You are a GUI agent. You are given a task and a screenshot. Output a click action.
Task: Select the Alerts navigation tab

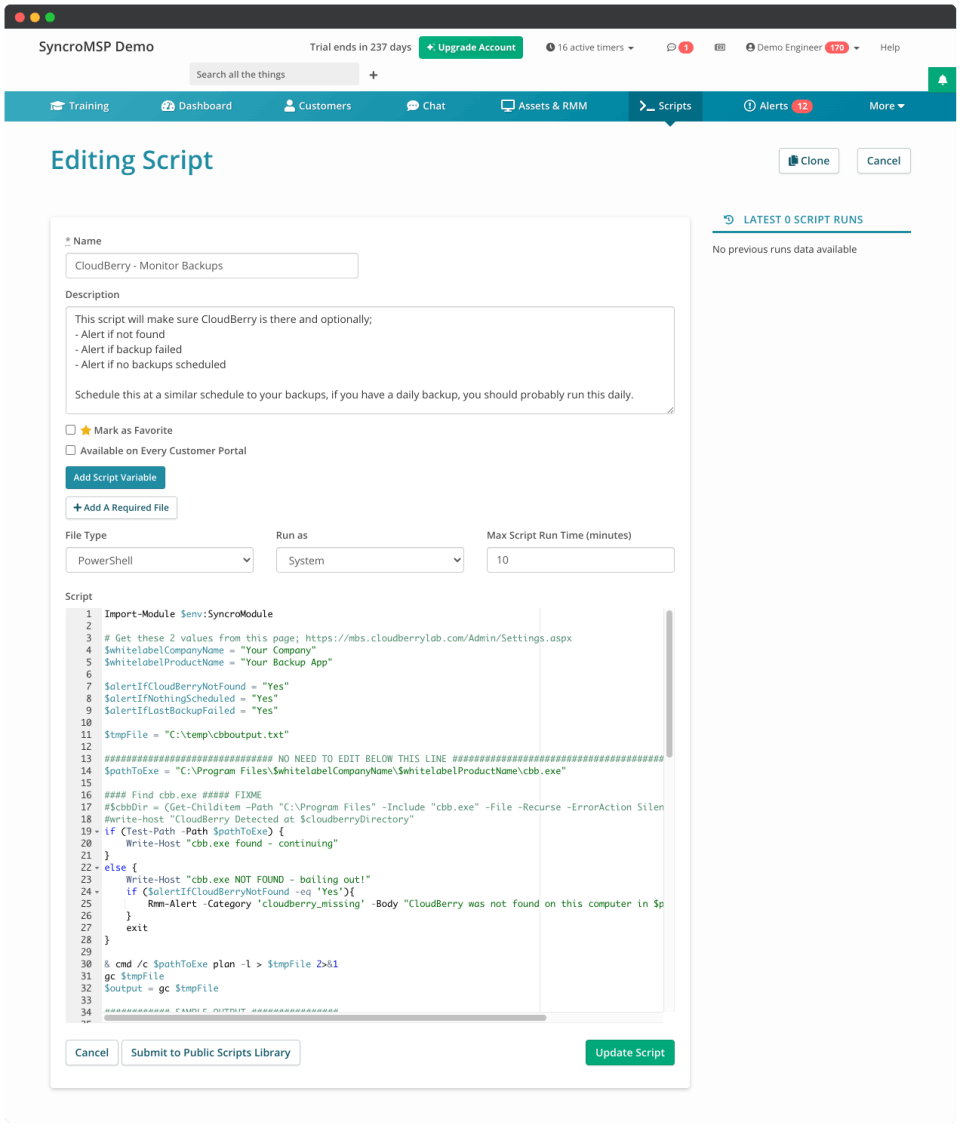click(778, 106)
